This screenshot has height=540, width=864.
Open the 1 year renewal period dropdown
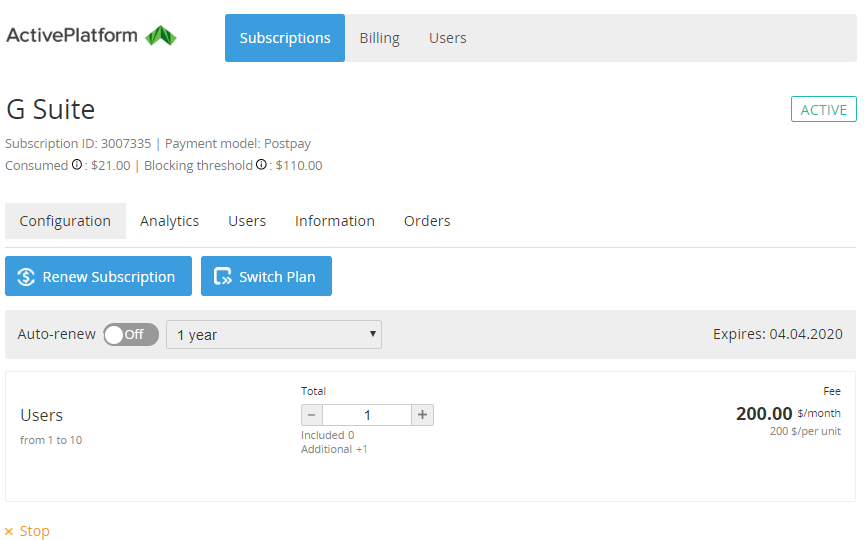pyautogui.click(x=273, y=335)
